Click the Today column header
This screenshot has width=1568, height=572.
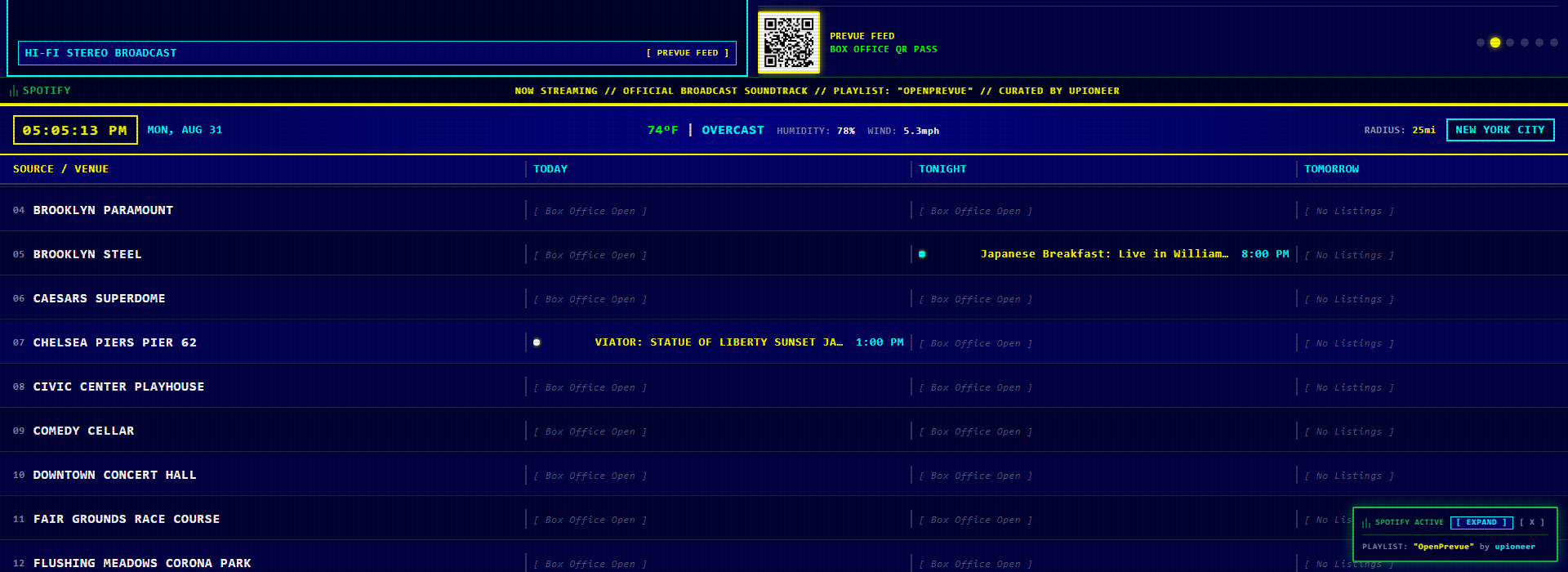(x=550, y=169)
